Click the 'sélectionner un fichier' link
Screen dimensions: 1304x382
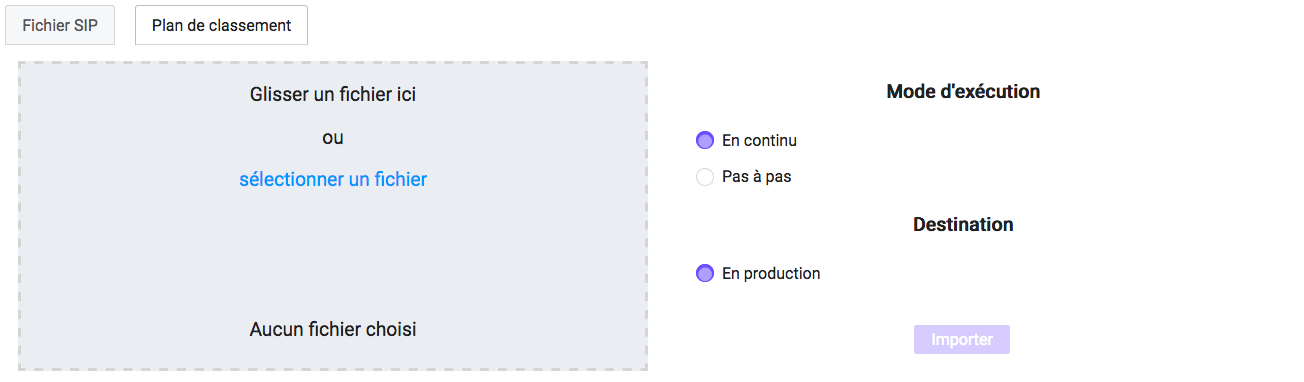(333, 180)
